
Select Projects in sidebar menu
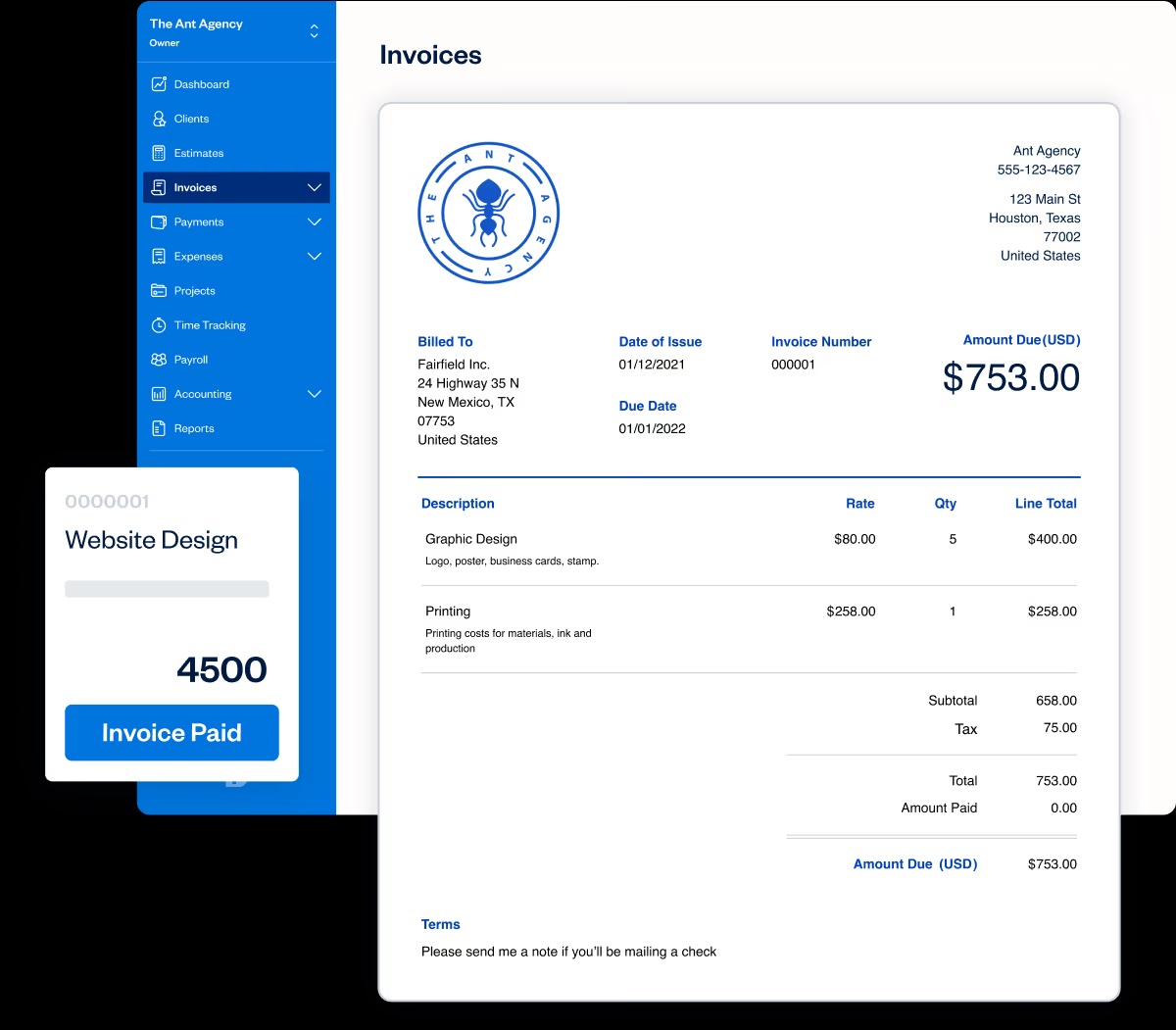[194, 291]
